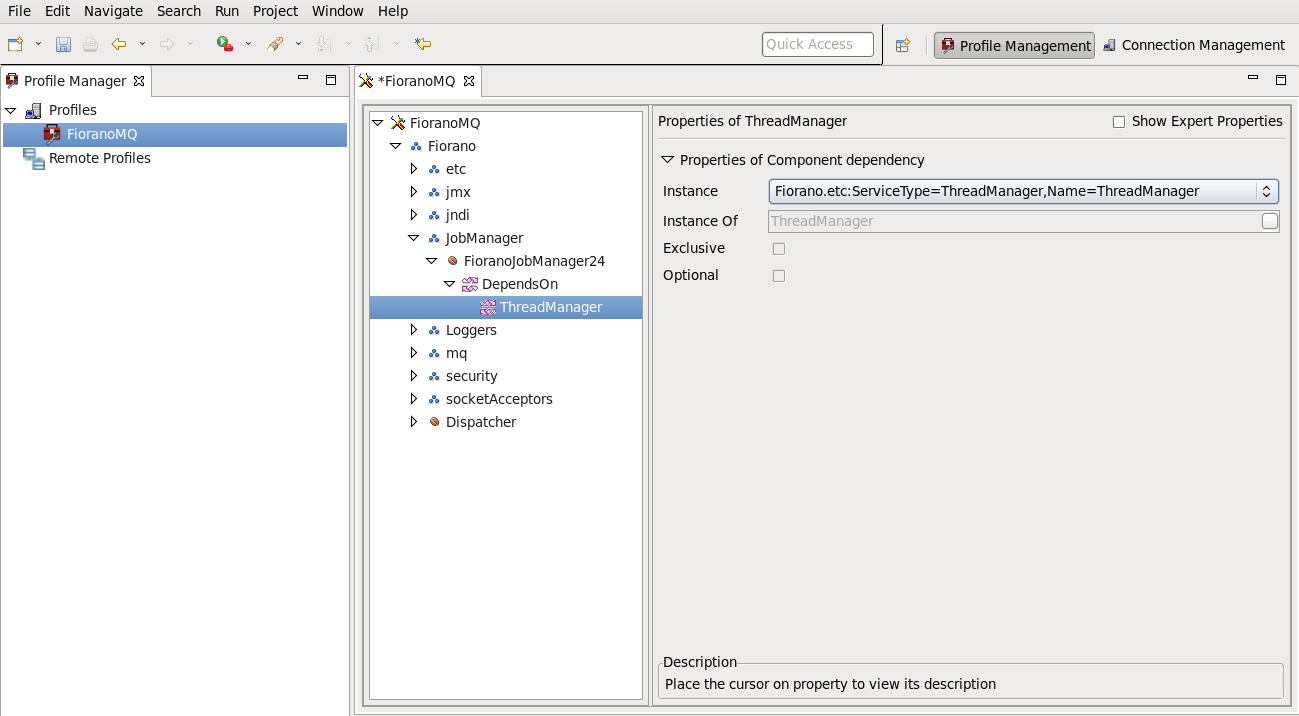Select the ThreadManager tree item
The width and height of the screenshot is (1299, 716).
tap(506, 307)
